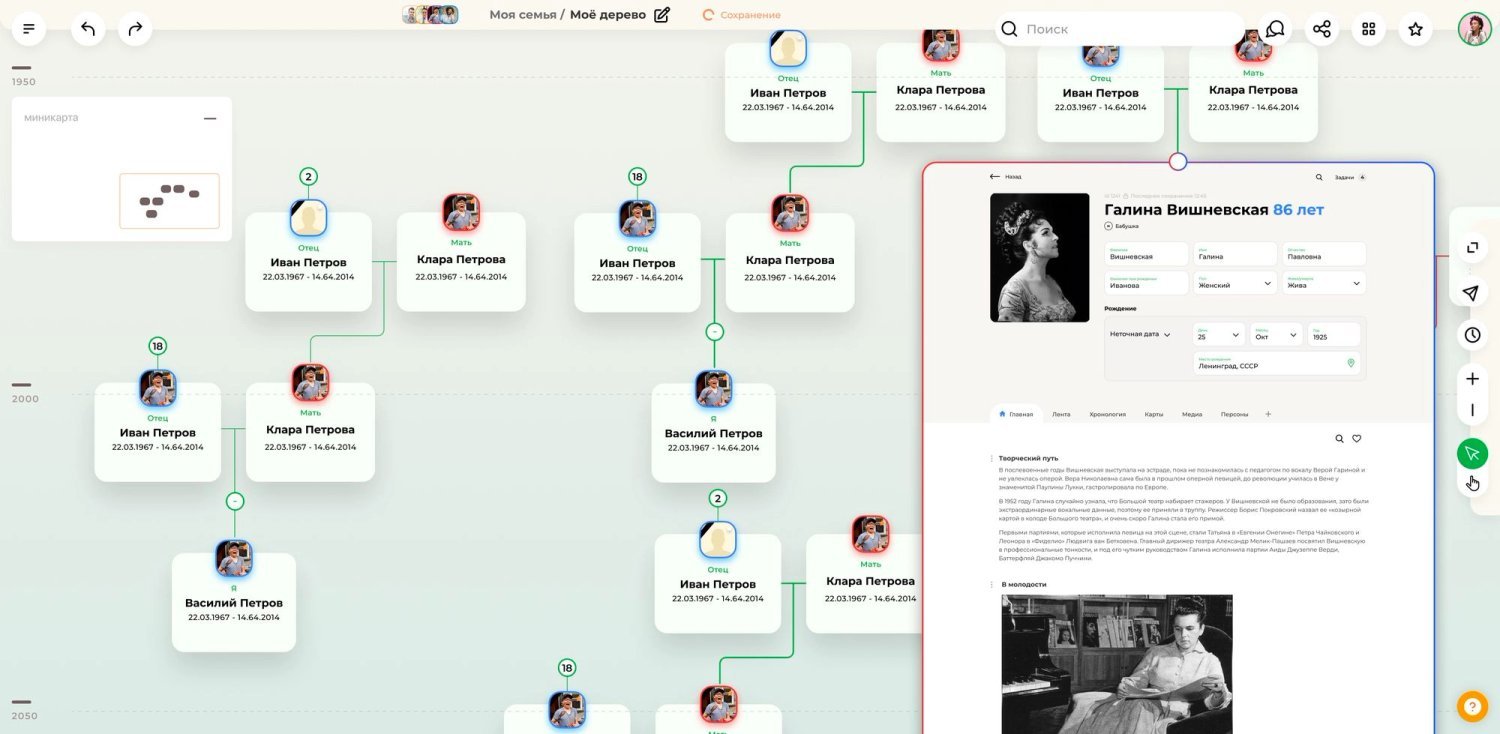Viewport: 1500px width, 734px height.
Task: Switch to the hand pan tool
Action: point(1473,484)
